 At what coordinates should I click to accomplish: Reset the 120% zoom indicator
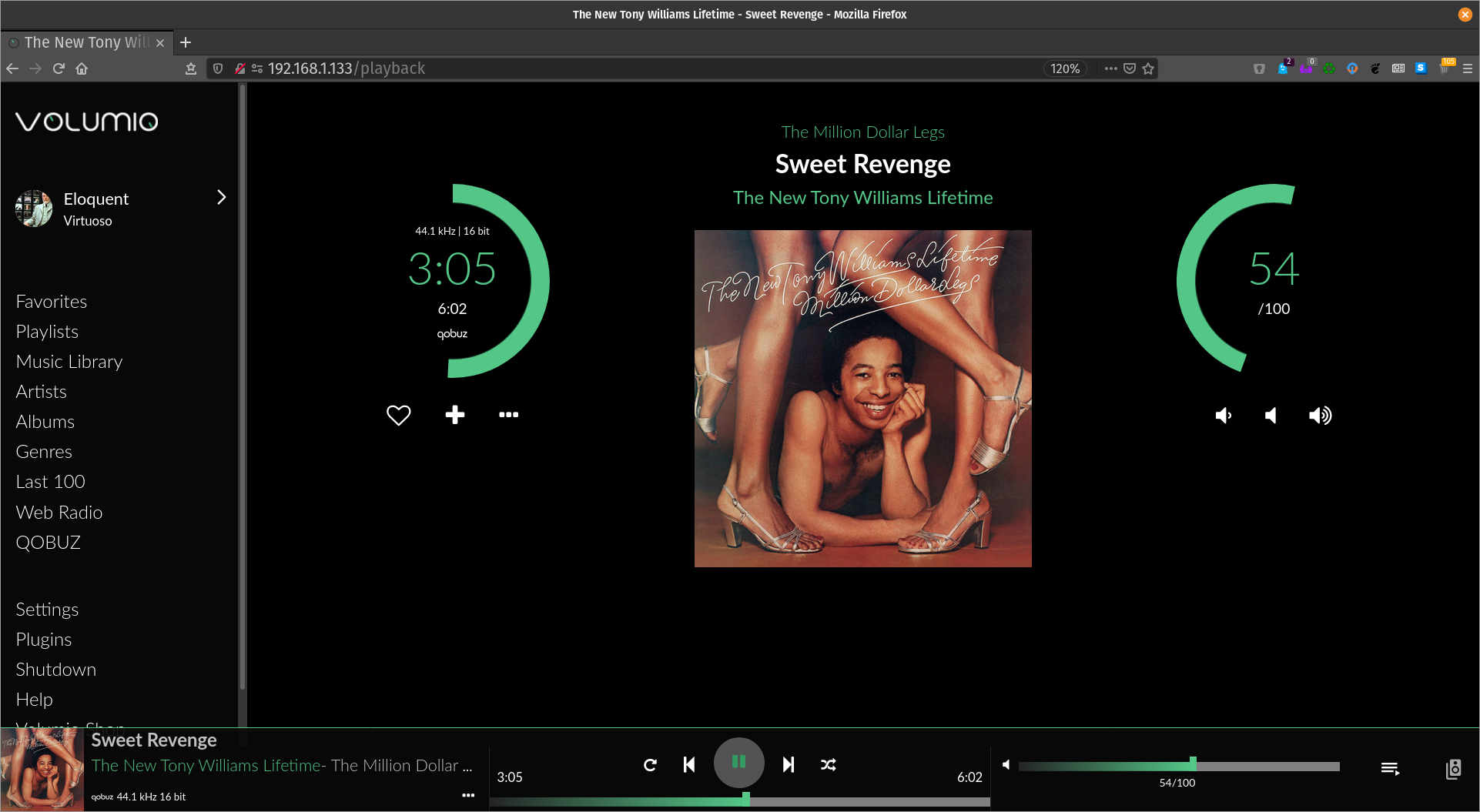click(1065, 69)
